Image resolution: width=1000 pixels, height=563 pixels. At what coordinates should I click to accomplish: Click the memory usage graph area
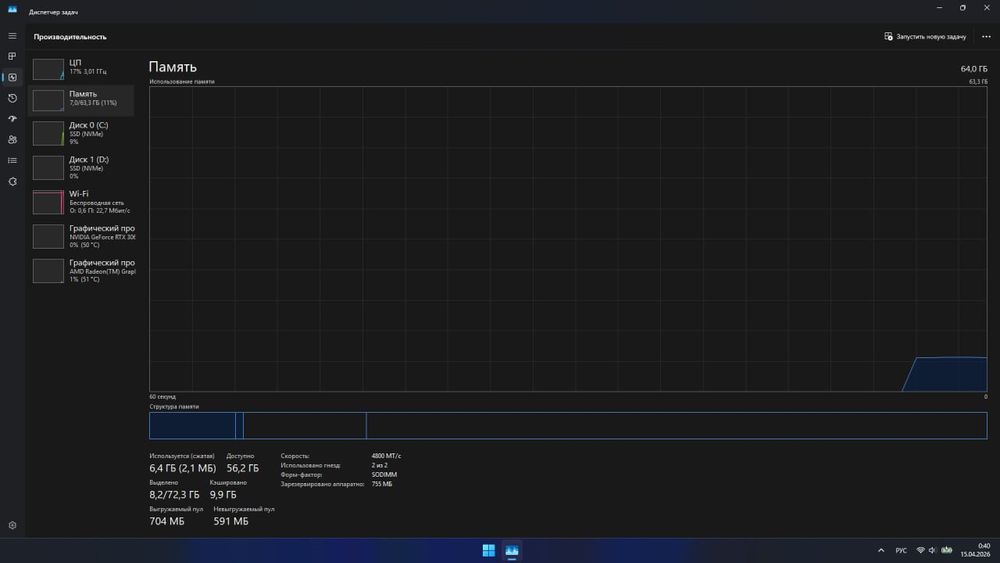pos(568,239)
